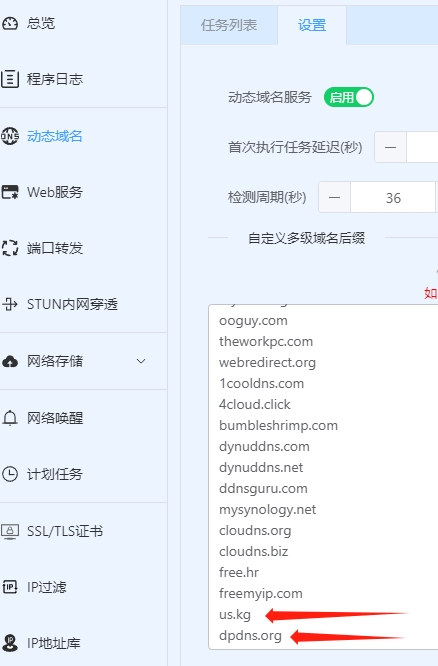This screenshot has height=666, width=438.
Task: Open the STUN内网穿透 icon
Action: [10, 304]
